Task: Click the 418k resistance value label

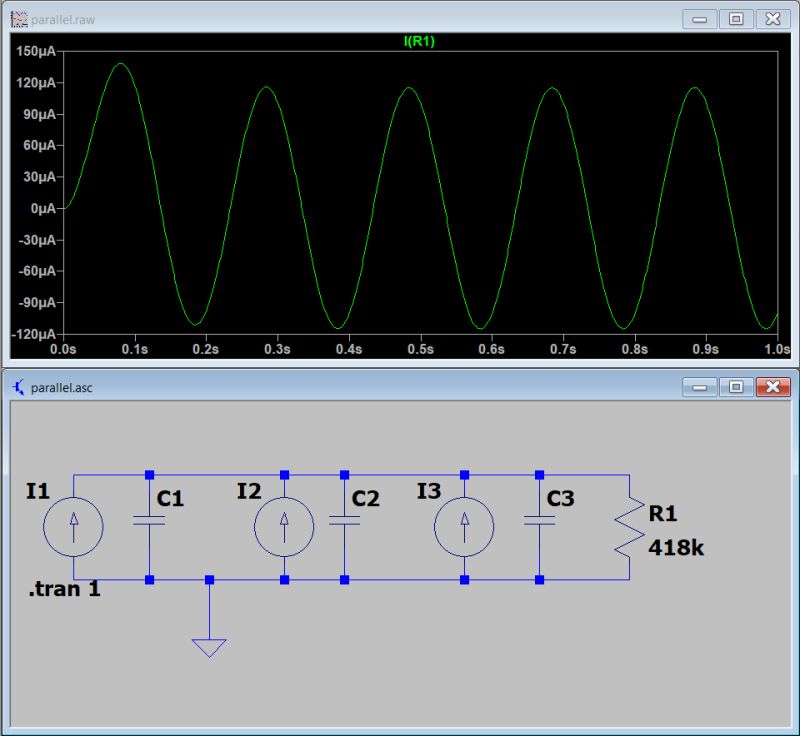Action: (x=676, y=549)
